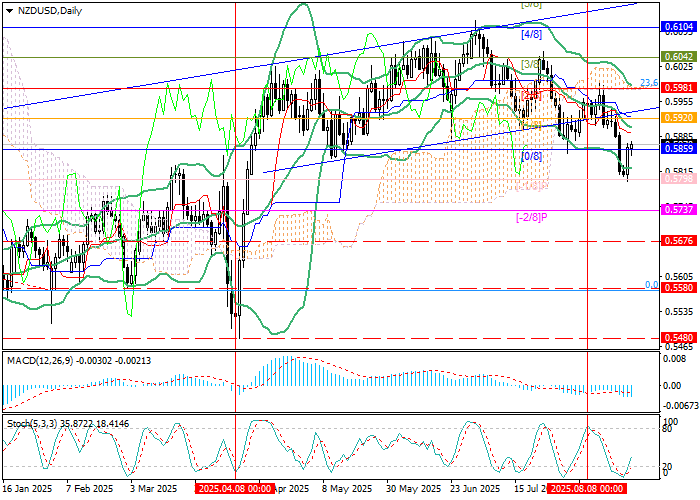The width and height of the screenshot is (700, 500).
Task: Select the 0.5580 red price label
Action: point(679,288)
